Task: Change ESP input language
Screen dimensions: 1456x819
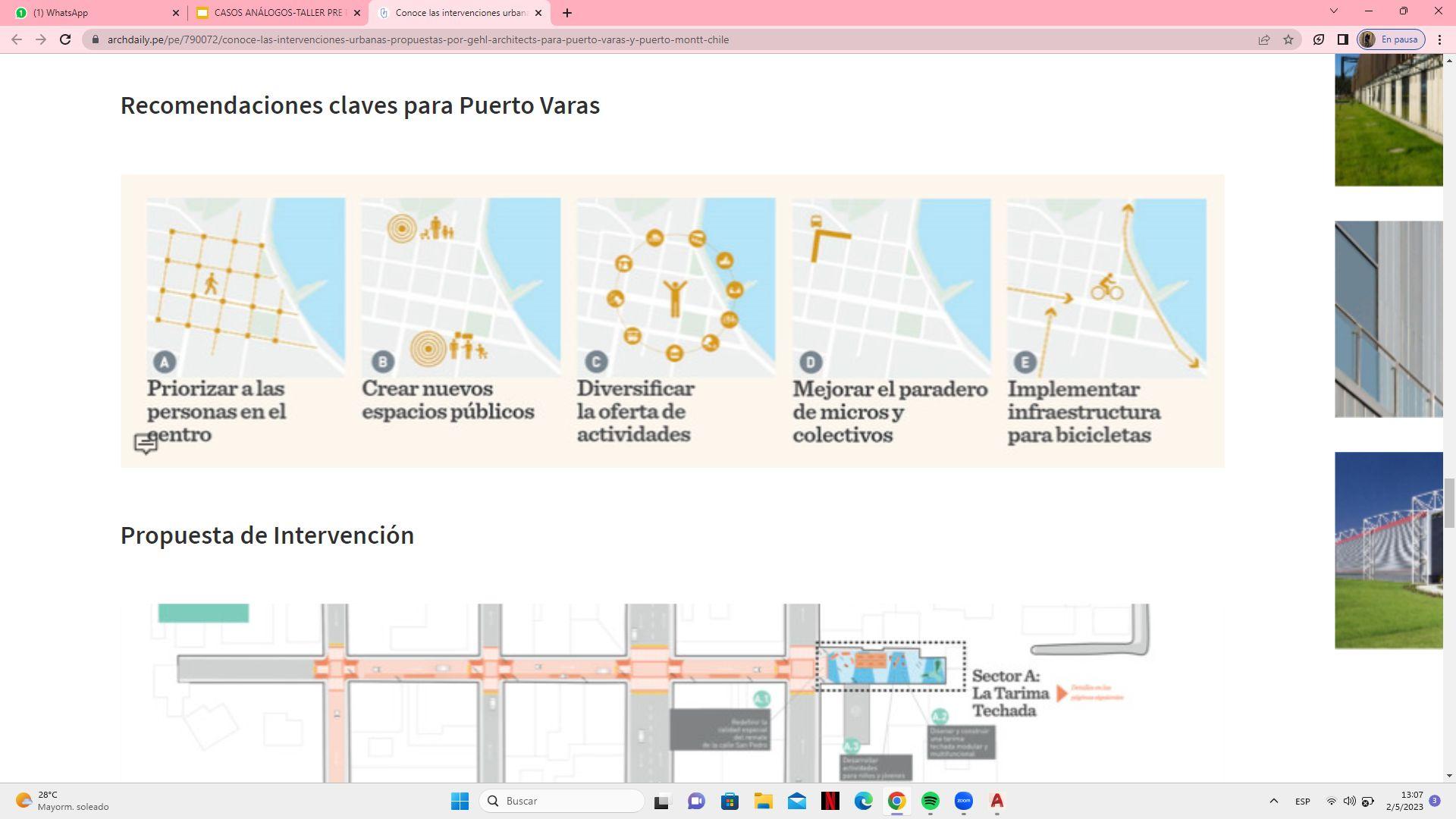Action: click(1303, 801)
